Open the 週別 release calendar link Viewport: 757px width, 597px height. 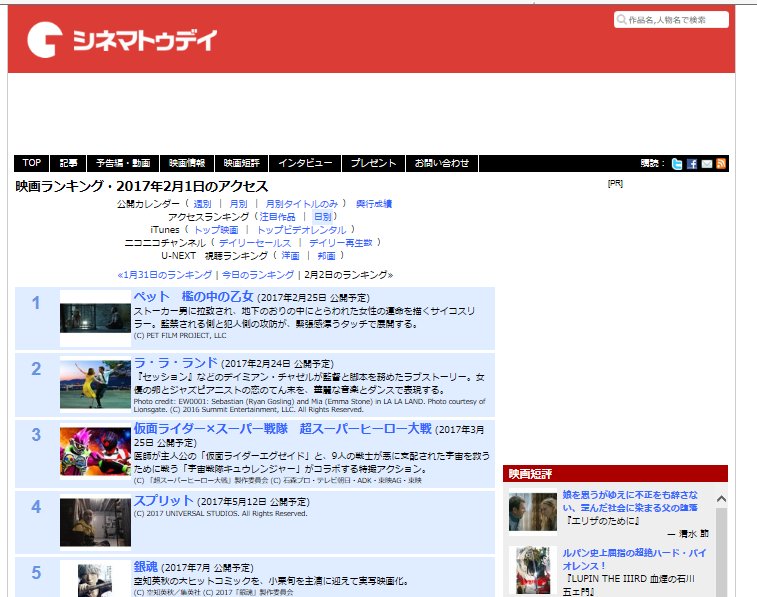202,204
